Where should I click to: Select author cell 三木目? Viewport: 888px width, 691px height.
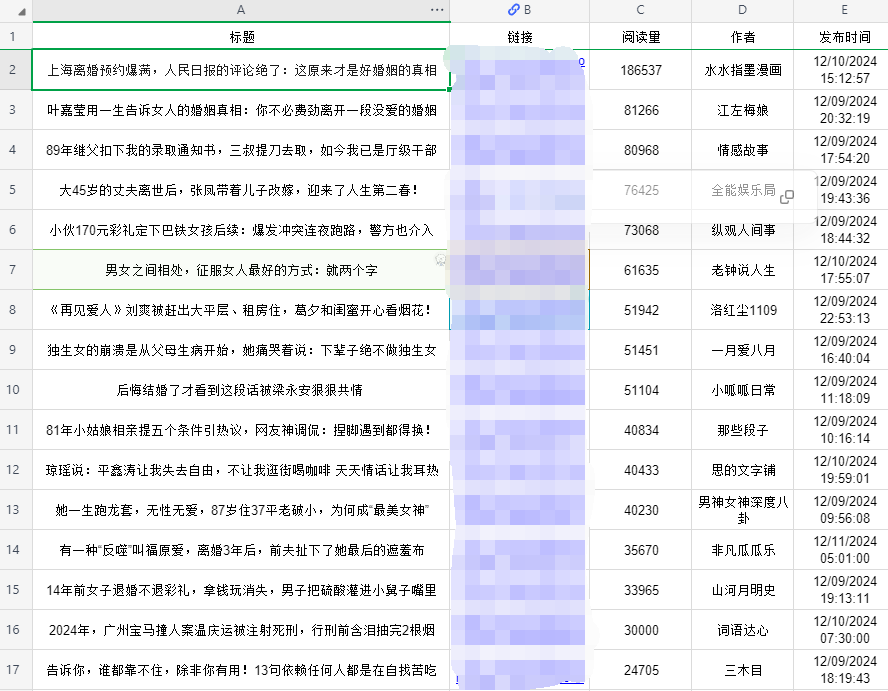[742, 669]
